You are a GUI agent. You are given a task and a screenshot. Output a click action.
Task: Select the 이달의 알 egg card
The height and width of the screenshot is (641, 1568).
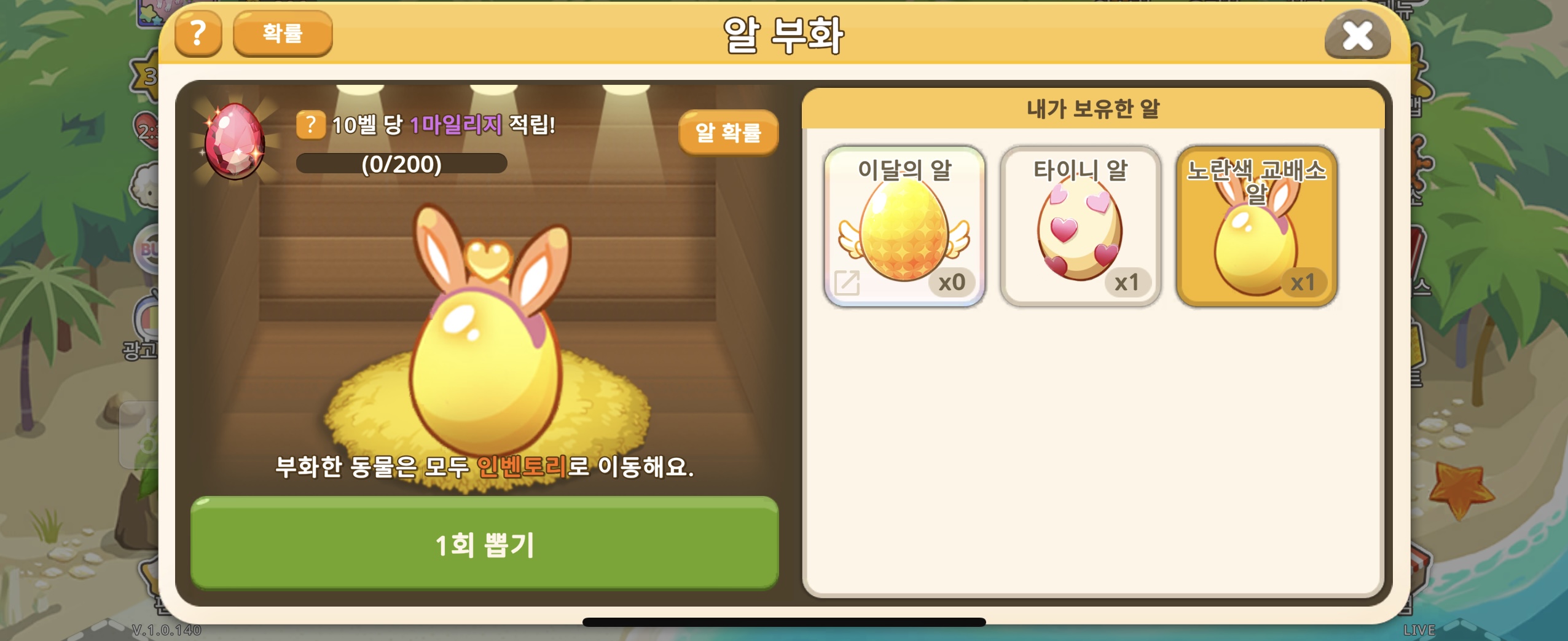tap(904, 226)
